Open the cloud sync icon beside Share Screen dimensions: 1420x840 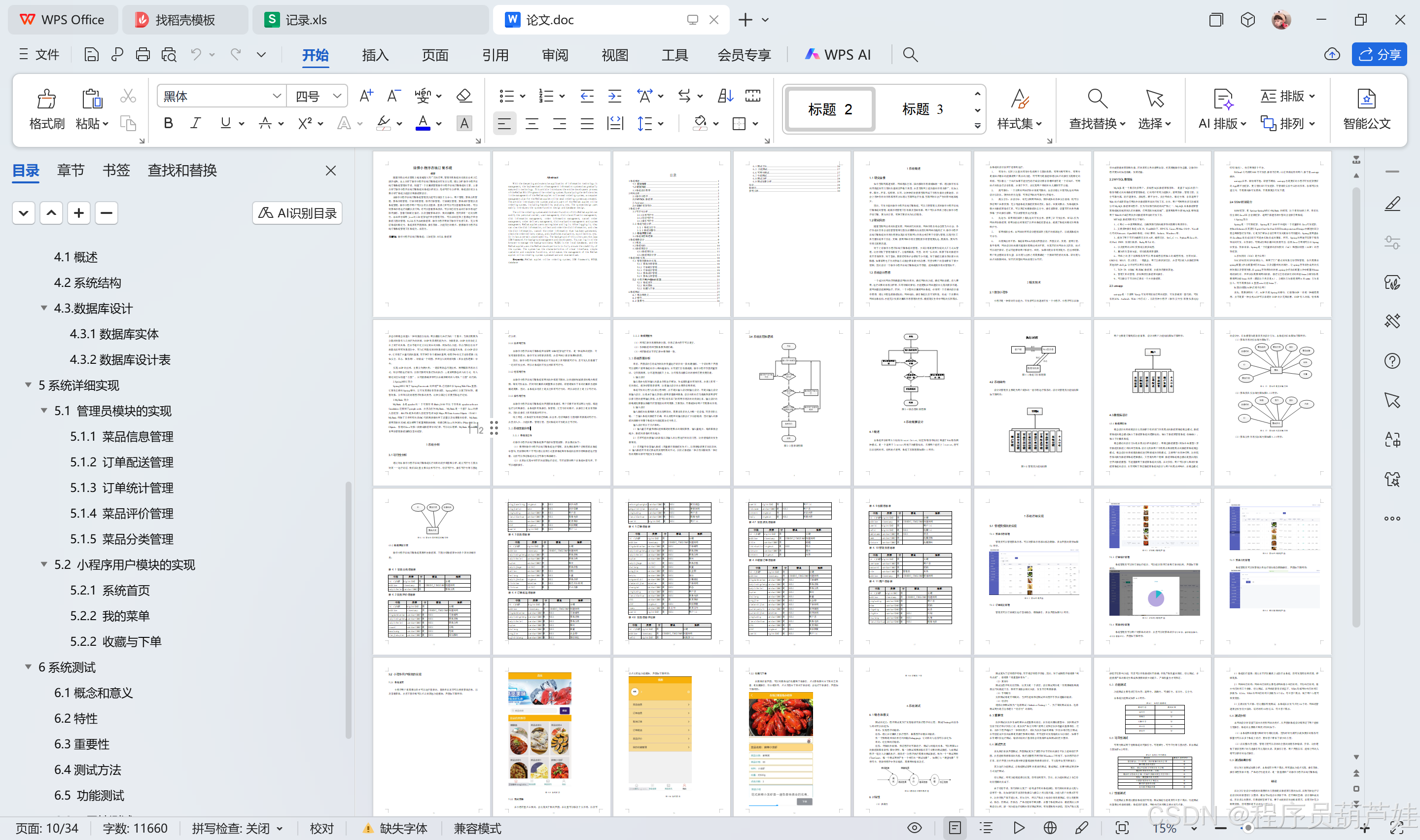pyautogui.click(x=1332, y=54)
